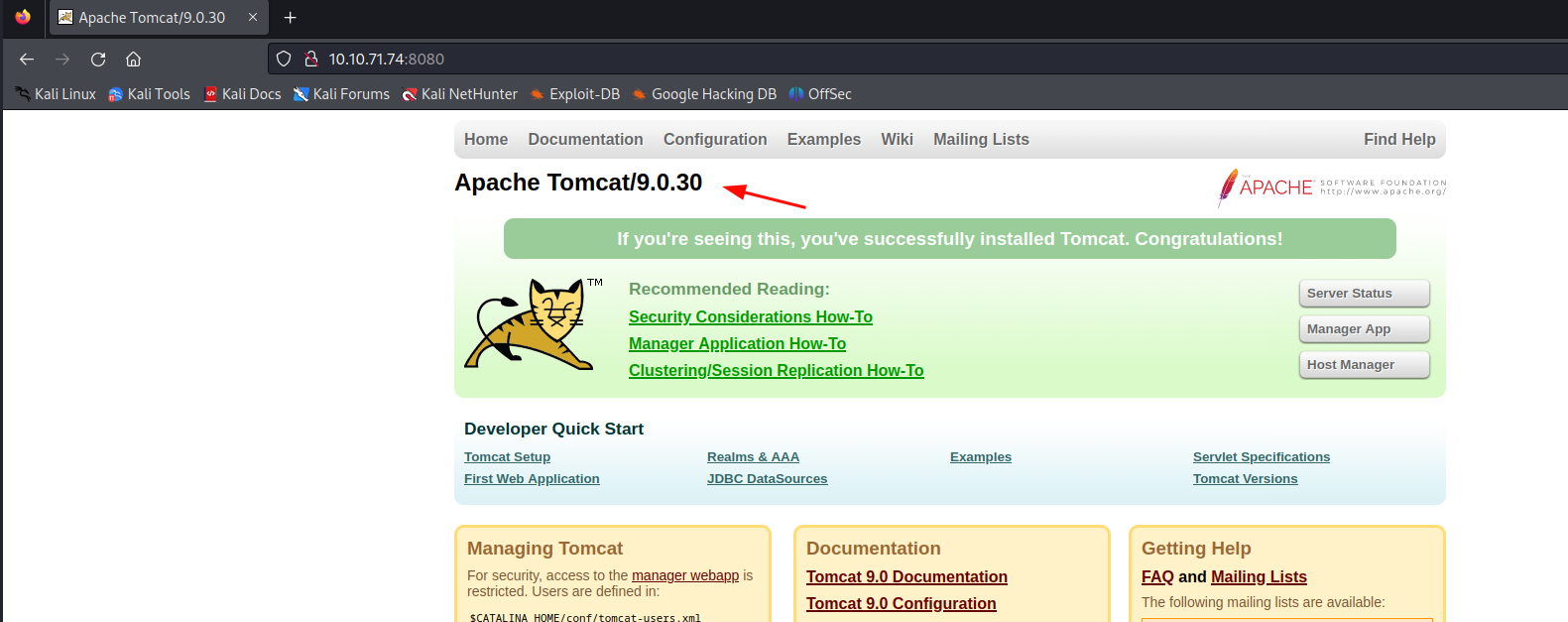Screen dimensions: 1568x622
Task: Click the browser forward arrow
Action: (x=62, y=60)
